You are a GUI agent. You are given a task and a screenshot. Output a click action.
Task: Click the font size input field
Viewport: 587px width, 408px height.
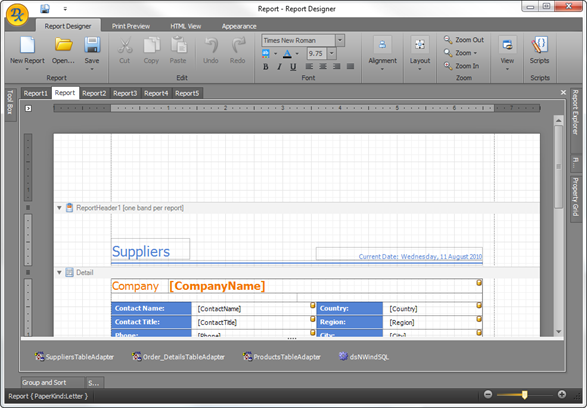click(x=317, y=54)
